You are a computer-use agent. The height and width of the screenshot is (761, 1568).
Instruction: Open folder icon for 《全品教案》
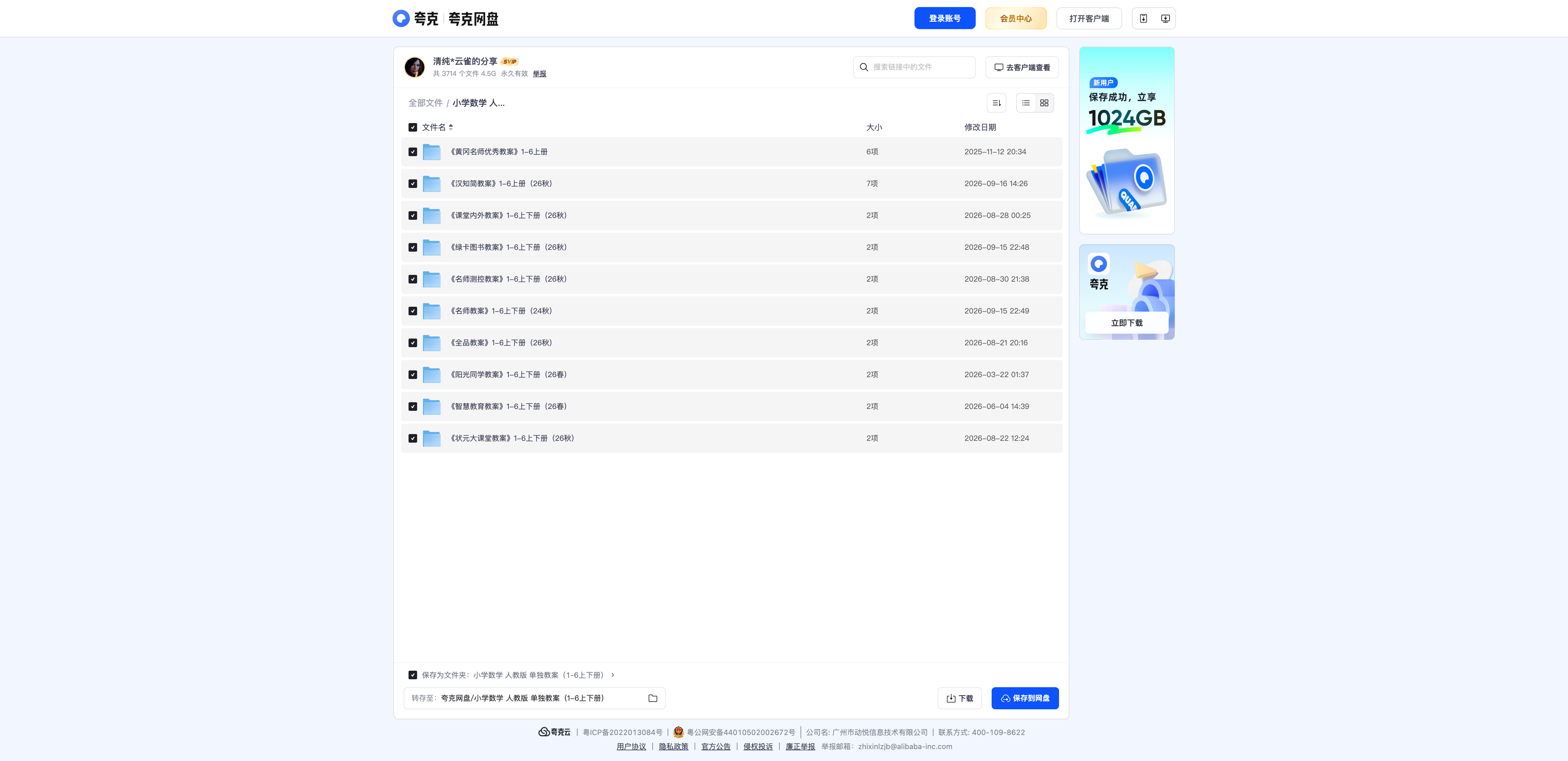(432, 343)
